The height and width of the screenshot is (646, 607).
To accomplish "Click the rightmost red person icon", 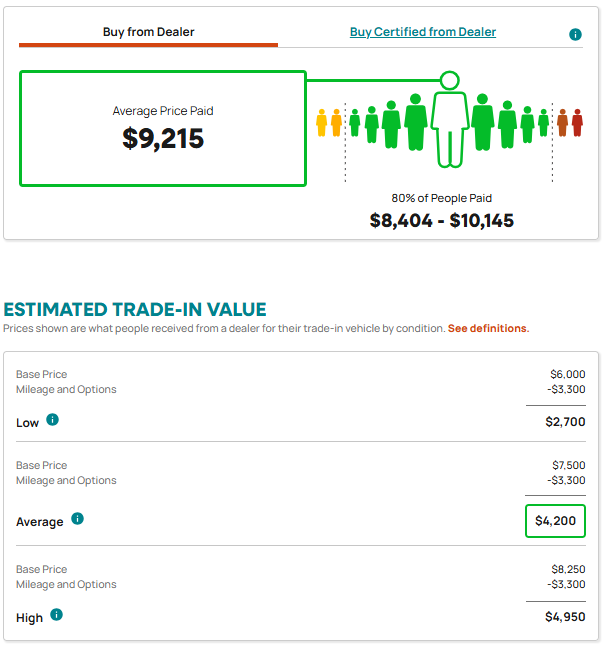I will [x=577, y=122].
